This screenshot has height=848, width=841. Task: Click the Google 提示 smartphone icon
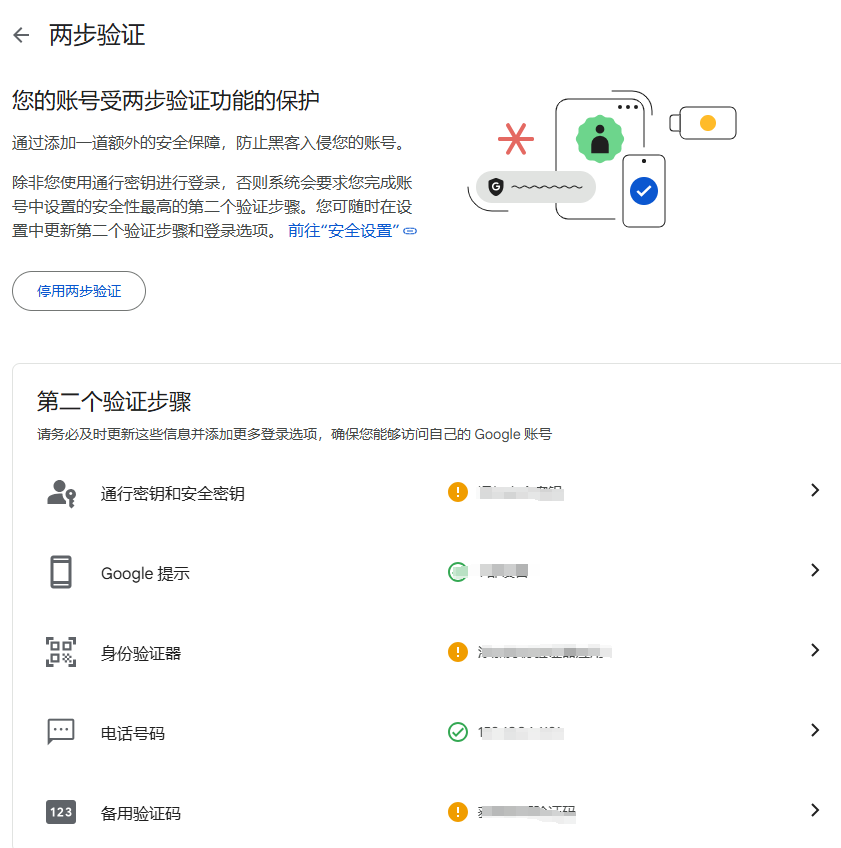pyautogui.click(x=62, y=570)
